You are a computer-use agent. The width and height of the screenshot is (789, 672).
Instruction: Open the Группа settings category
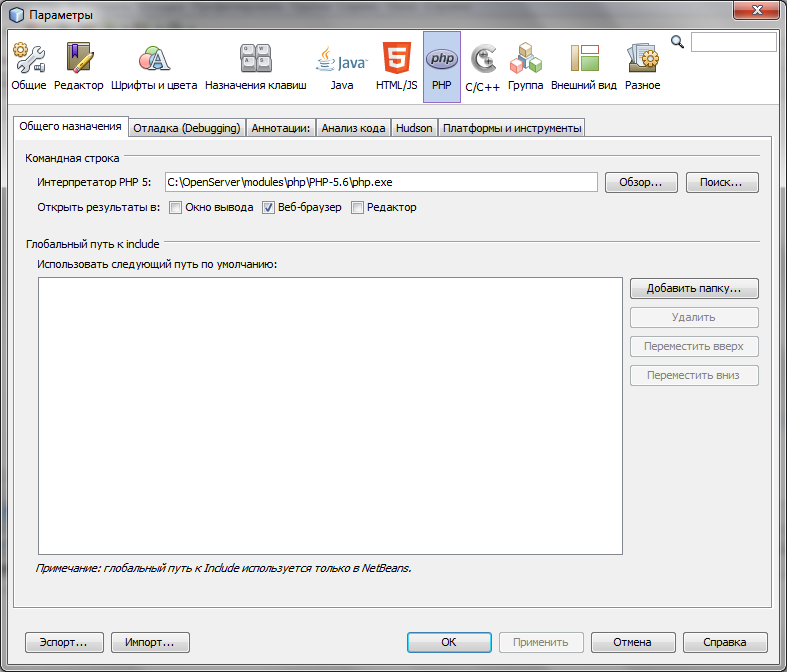point(526,66)
